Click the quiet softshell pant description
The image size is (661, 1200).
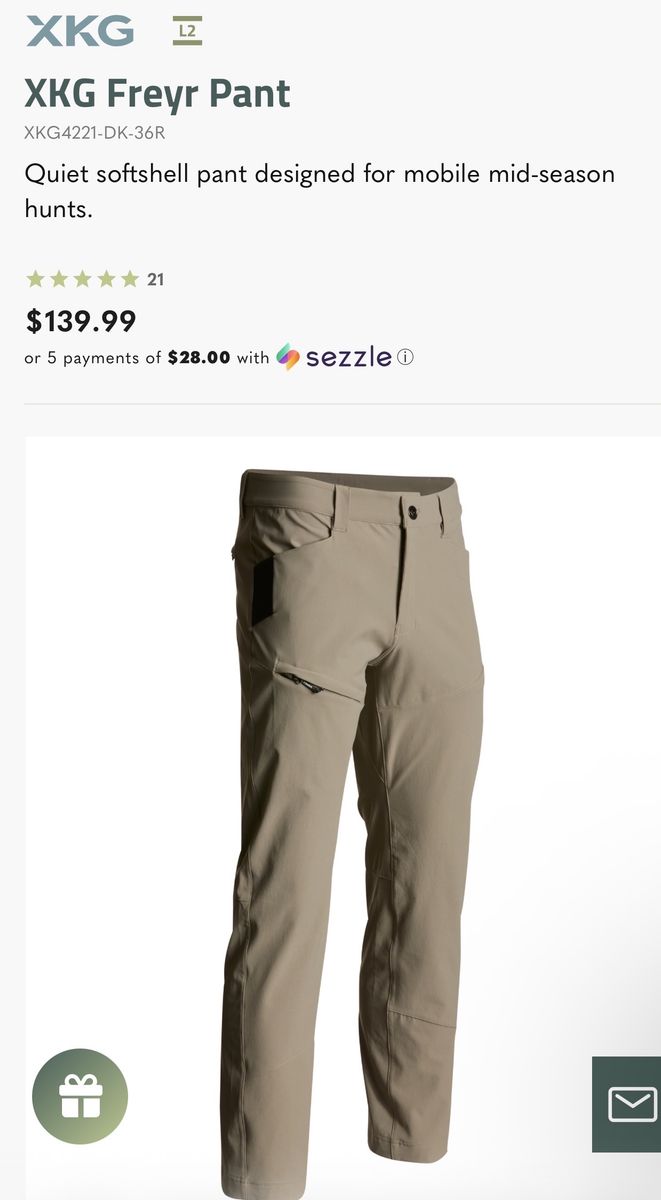tap(320, 191)
